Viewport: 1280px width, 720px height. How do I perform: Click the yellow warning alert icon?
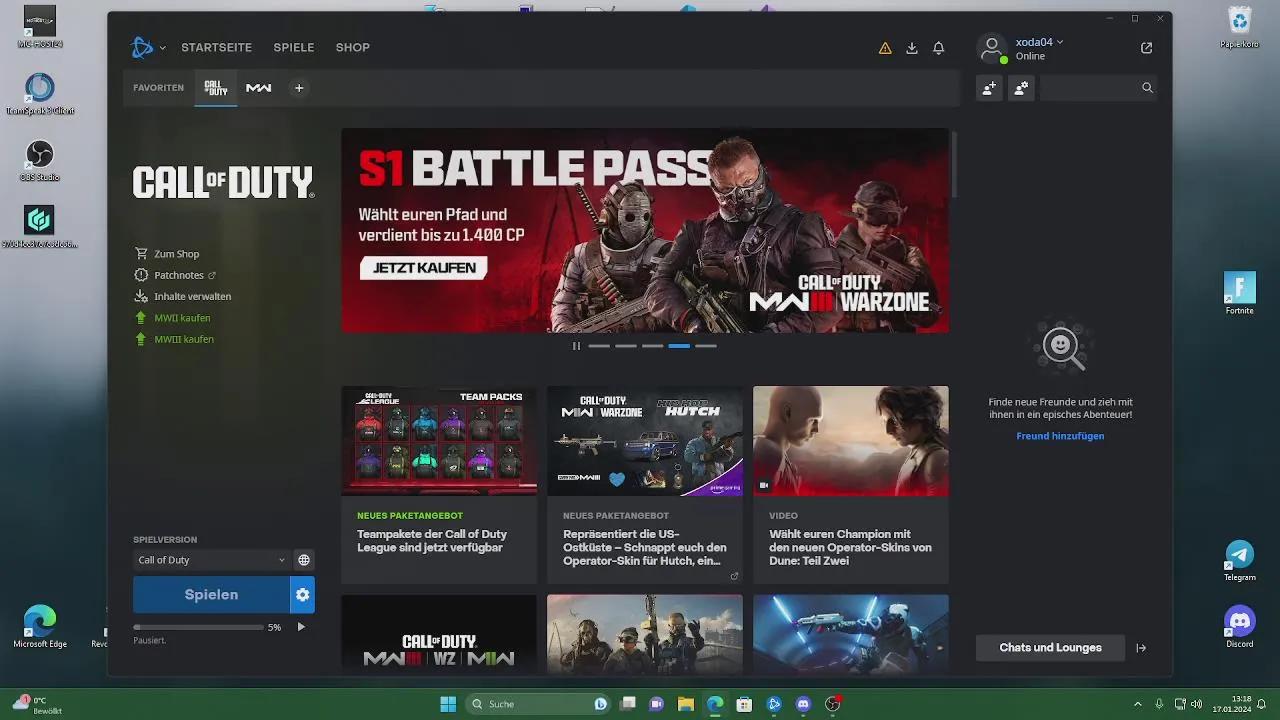coord(885,48)
